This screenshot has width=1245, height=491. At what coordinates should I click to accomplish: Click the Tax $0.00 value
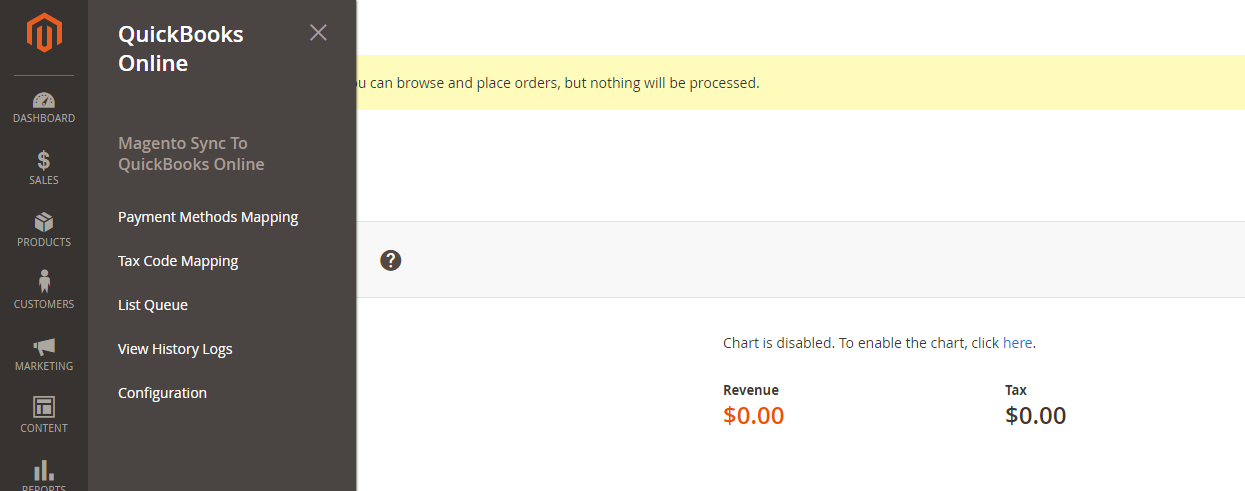point(1035,416)
